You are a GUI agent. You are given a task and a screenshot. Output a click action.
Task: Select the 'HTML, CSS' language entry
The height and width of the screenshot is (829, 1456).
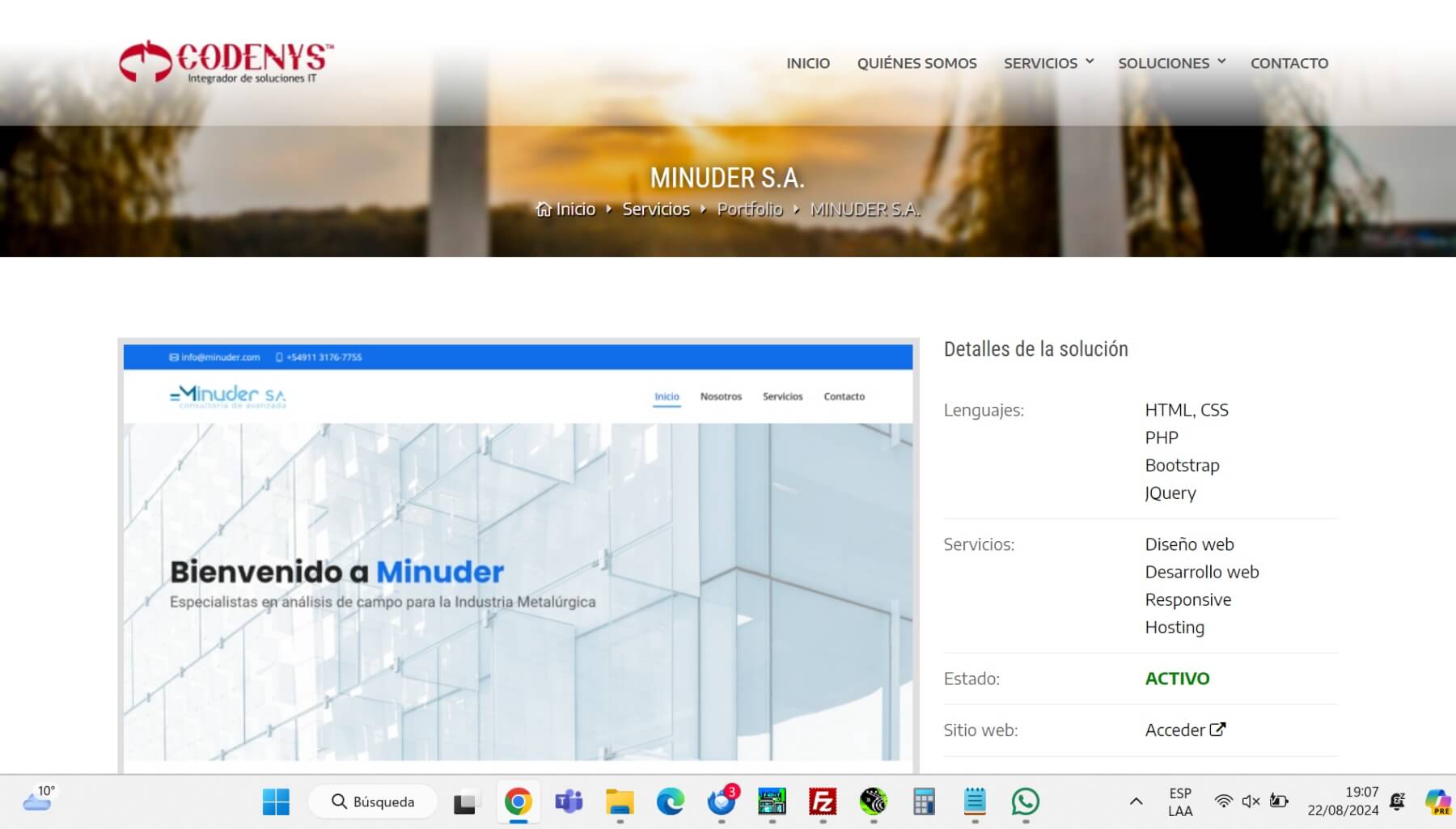[1187, 410]
